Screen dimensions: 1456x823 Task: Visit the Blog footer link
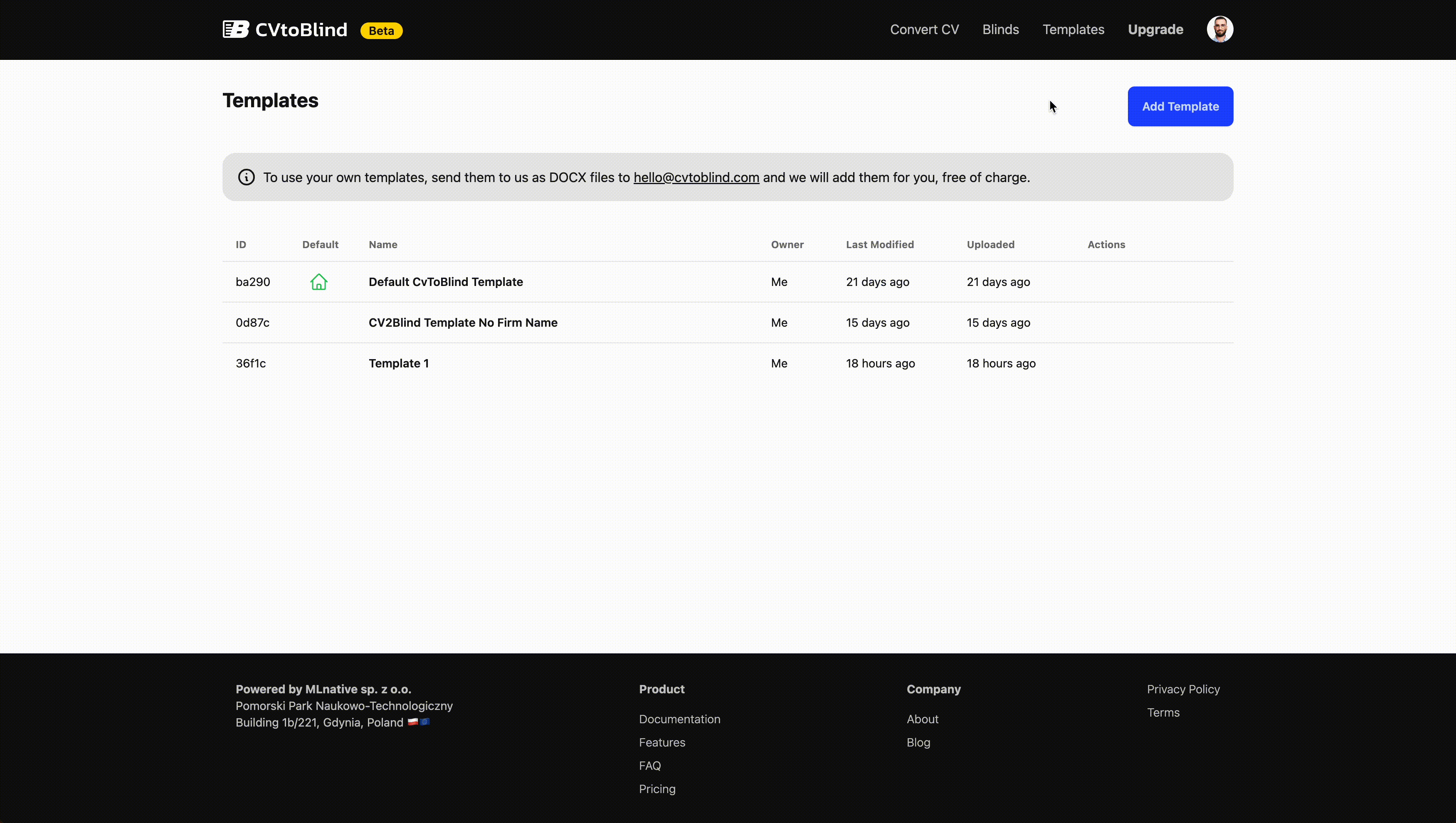tap(918, 742)
